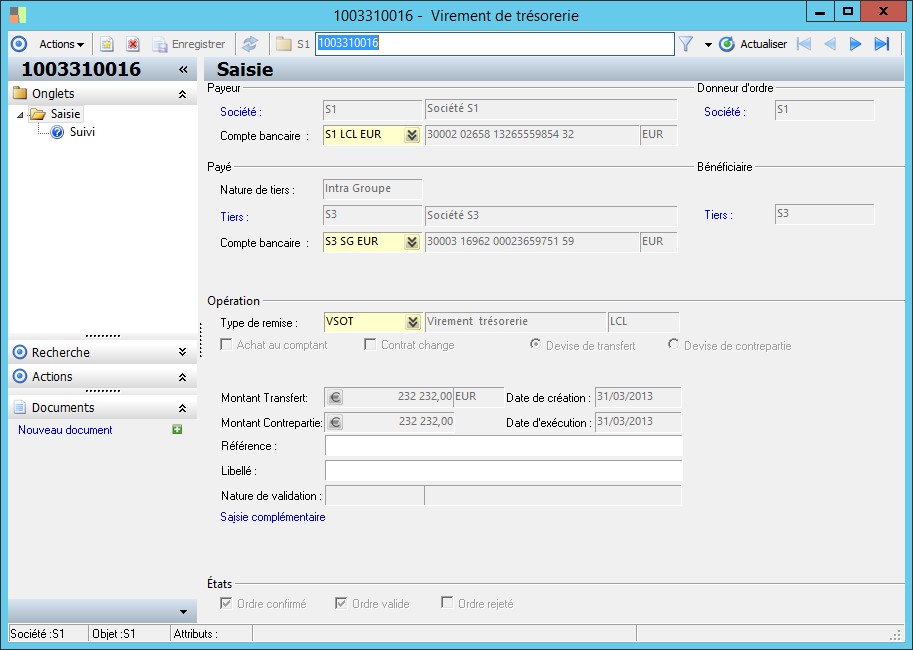Click the red delete icon in toolbar
The height and width of the screenshot is (650, 913).
click(132, 44)
